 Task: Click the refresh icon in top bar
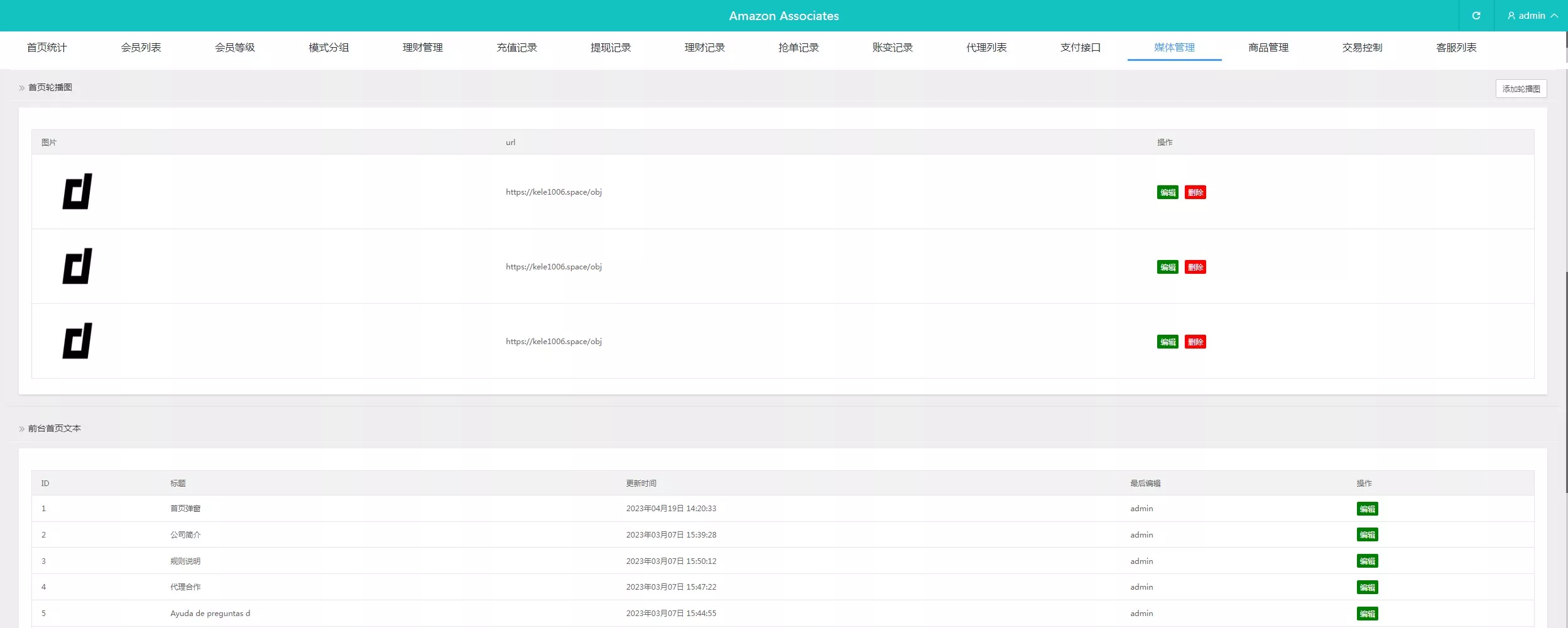tap(1476, 16)
